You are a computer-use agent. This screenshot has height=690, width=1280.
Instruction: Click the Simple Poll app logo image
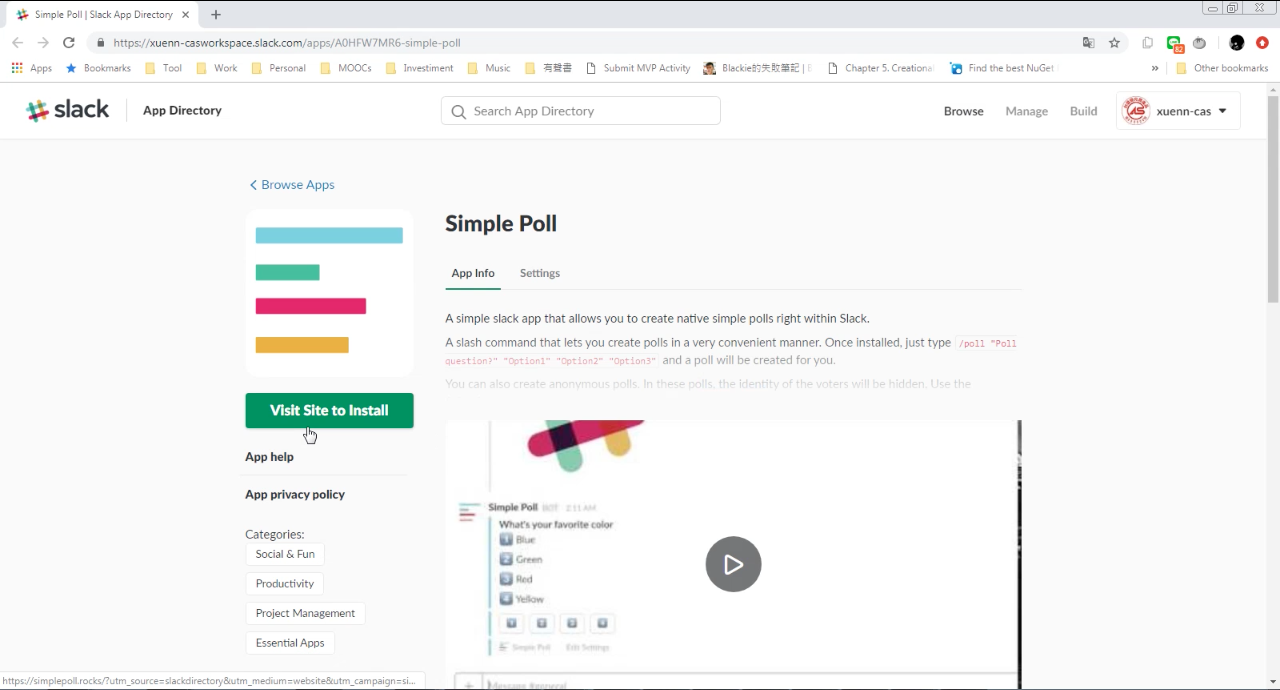(x=329, y=293)
